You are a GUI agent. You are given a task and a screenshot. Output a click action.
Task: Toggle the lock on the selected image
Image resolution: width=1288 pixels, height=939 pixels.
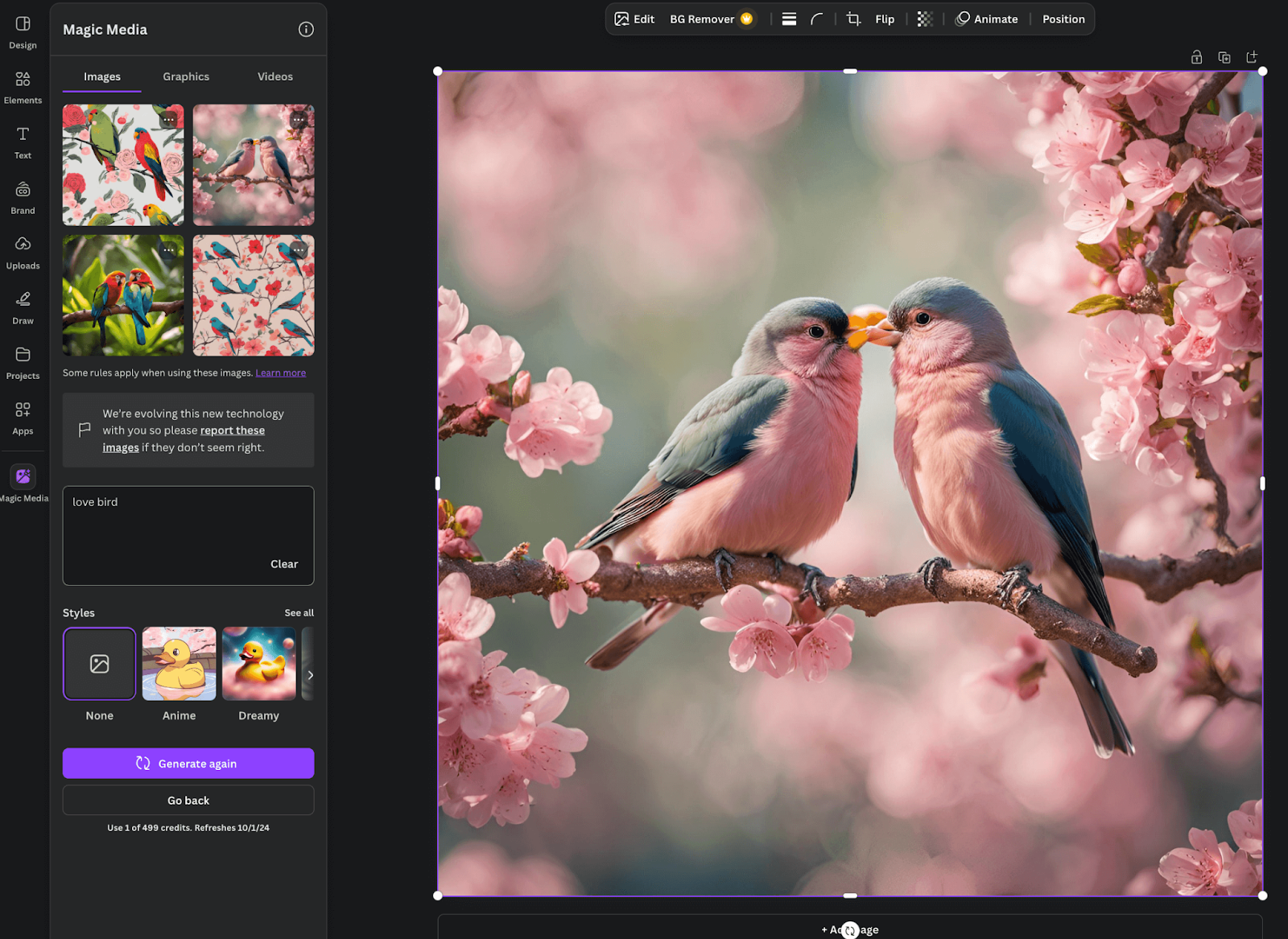point(1196,57)
